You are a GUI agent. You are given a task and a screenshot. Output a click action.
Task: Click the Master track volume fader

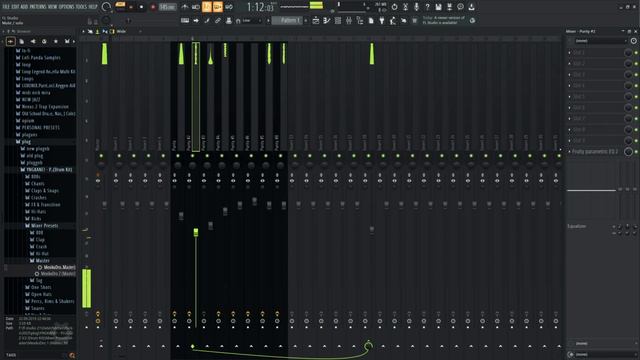coord(104,204)
